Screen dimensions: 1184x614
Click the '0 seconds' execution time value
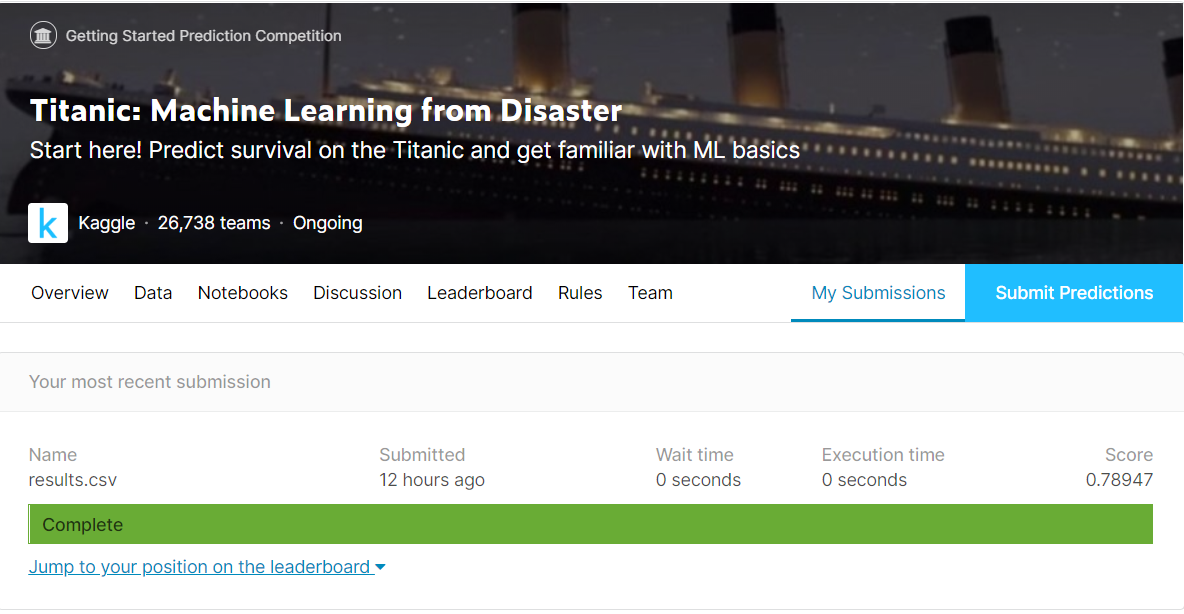(x=864, y=480)
